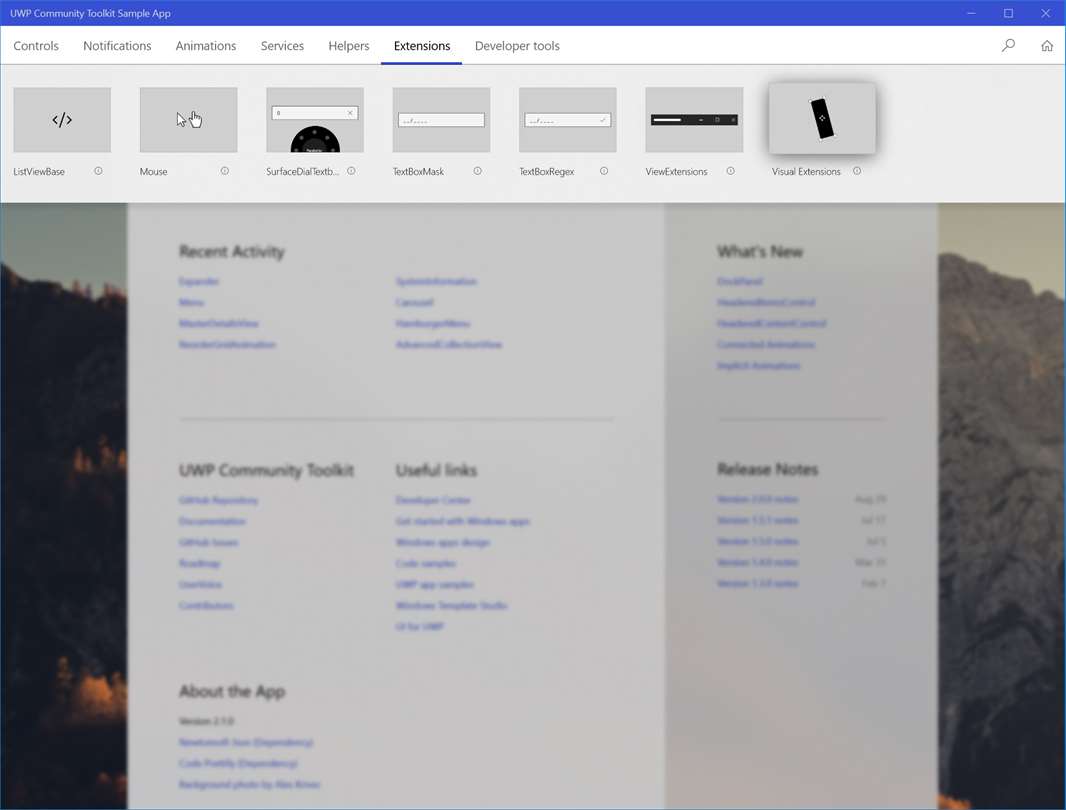Image resolution: width=1066 pixels, height=810 pixels.
Task: Show info for TextBoxMask sample
Action: pos(478,171)
